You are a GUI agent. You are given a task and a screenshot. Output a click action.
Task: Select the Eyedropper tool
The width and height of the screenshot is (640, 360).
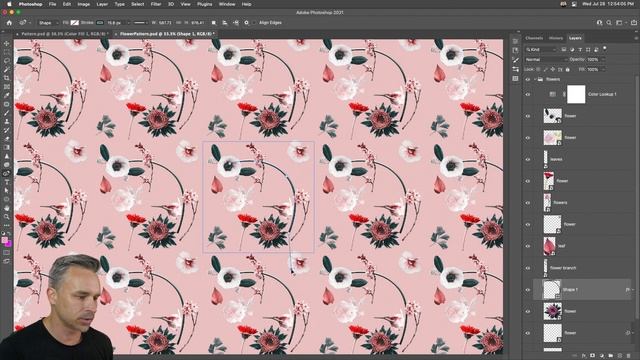(x=7, y=95)
